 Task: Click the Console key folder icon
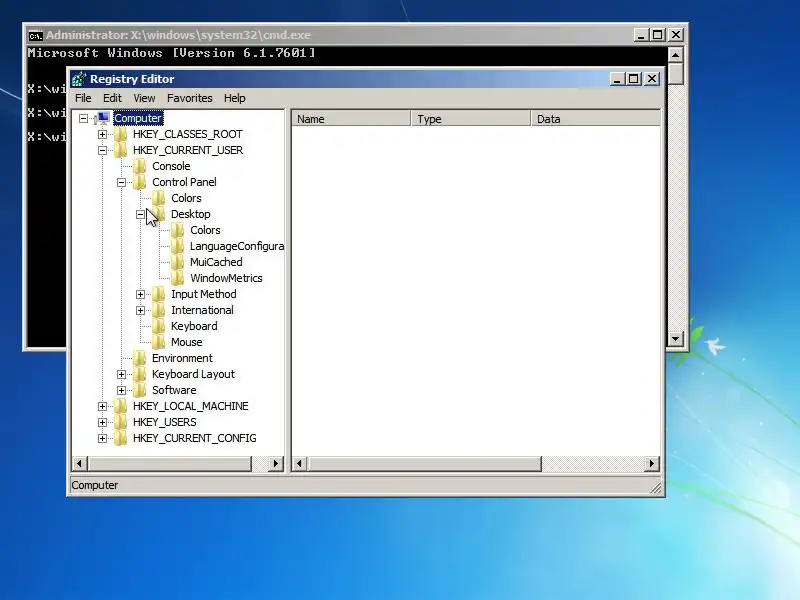140,166
